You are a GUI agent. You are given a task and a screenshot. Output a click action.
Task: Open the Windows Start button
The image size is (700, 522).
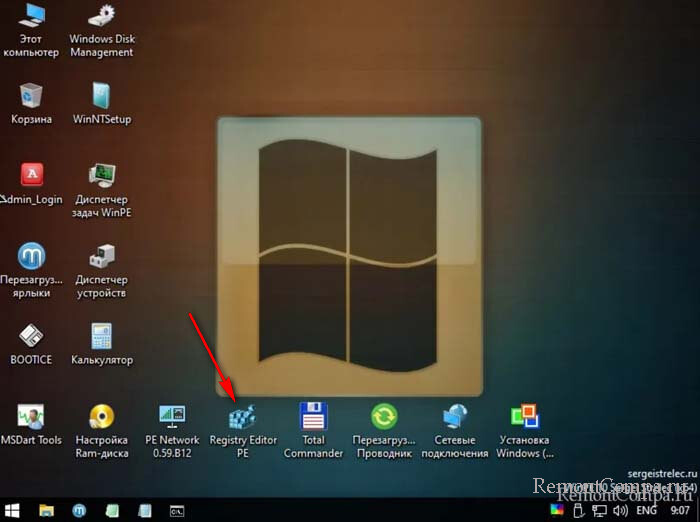point(12,510)
